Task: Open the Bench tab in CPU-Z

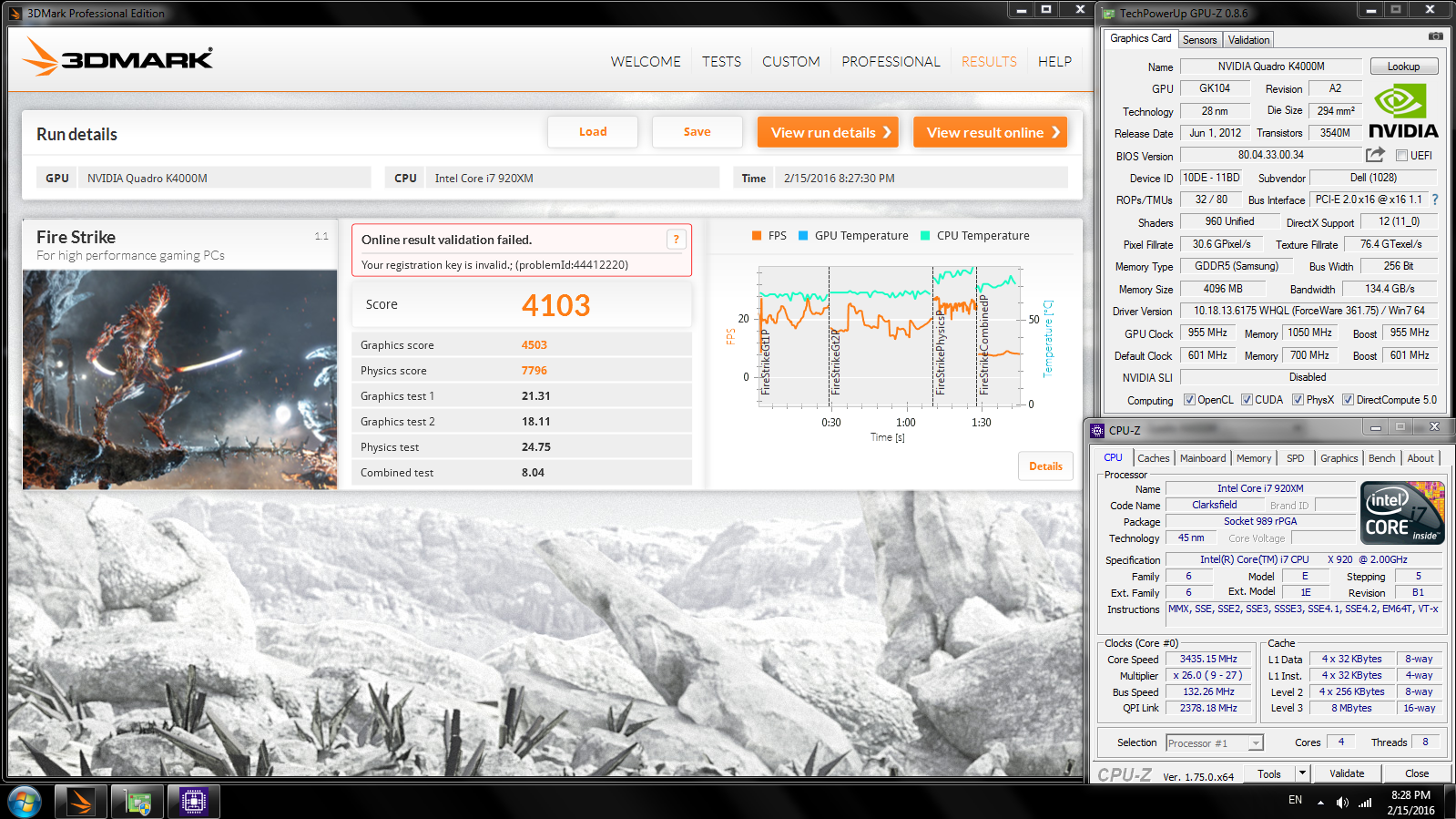Action: click(1381, 458)
